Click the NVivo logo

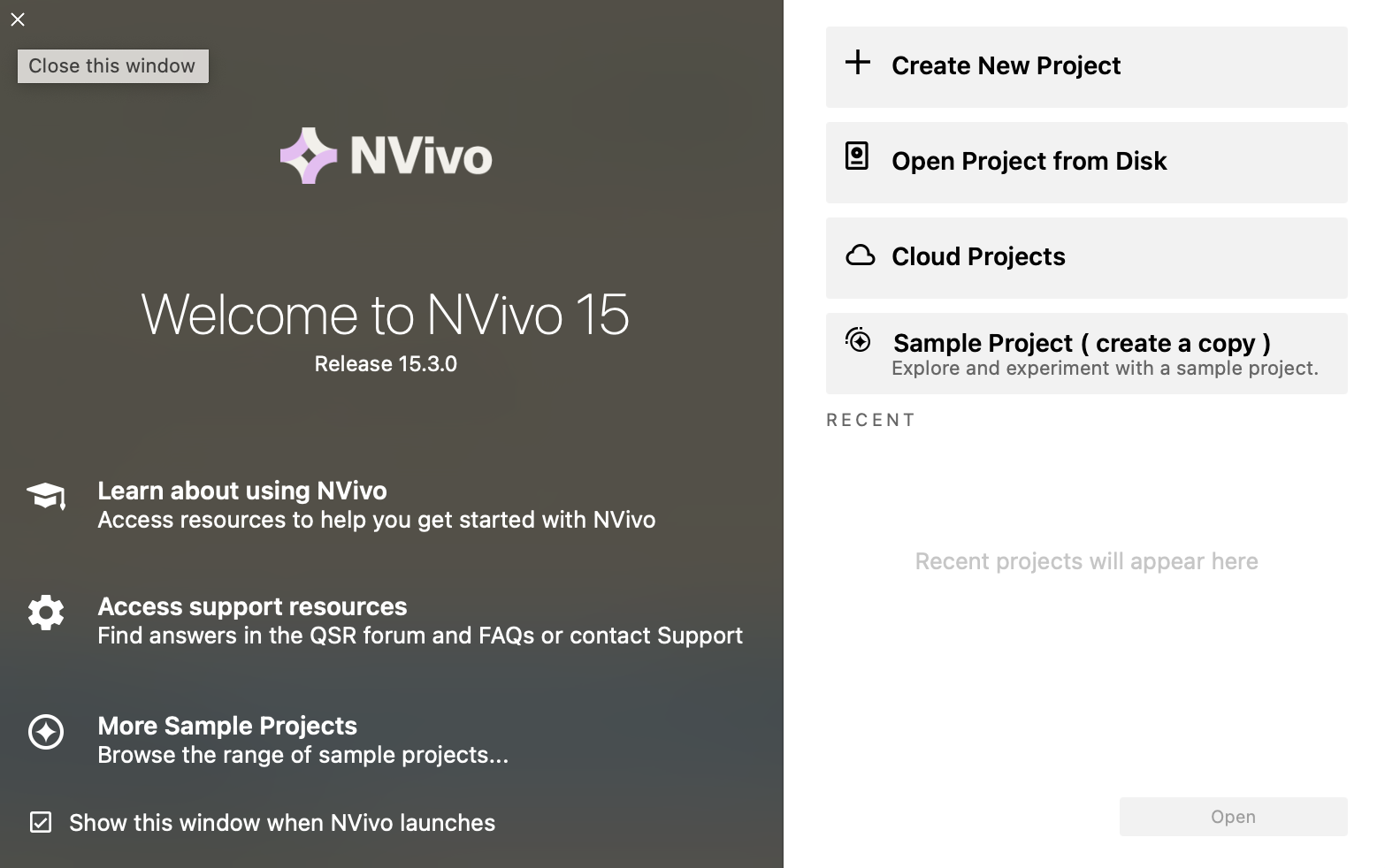tap(386, 156)
